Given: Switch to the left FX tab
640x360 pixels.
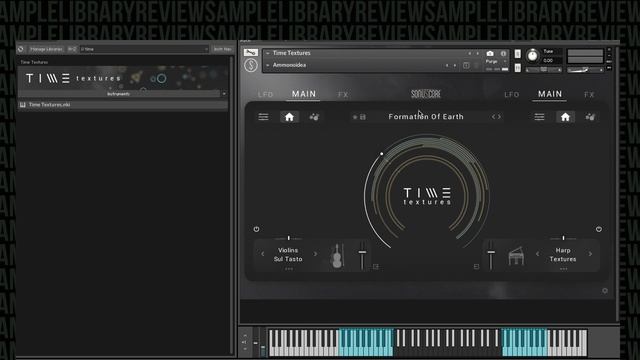Looking at the screenshot, I should [343, 95].
